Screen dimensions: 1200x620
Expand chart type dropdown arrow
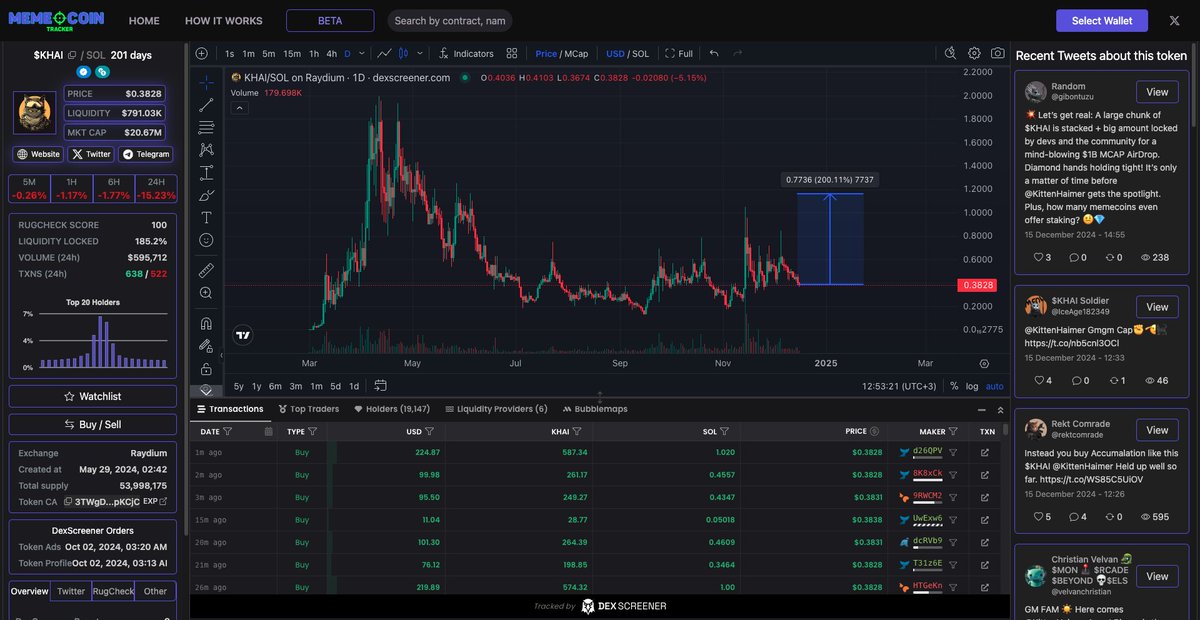click(420, 54)
